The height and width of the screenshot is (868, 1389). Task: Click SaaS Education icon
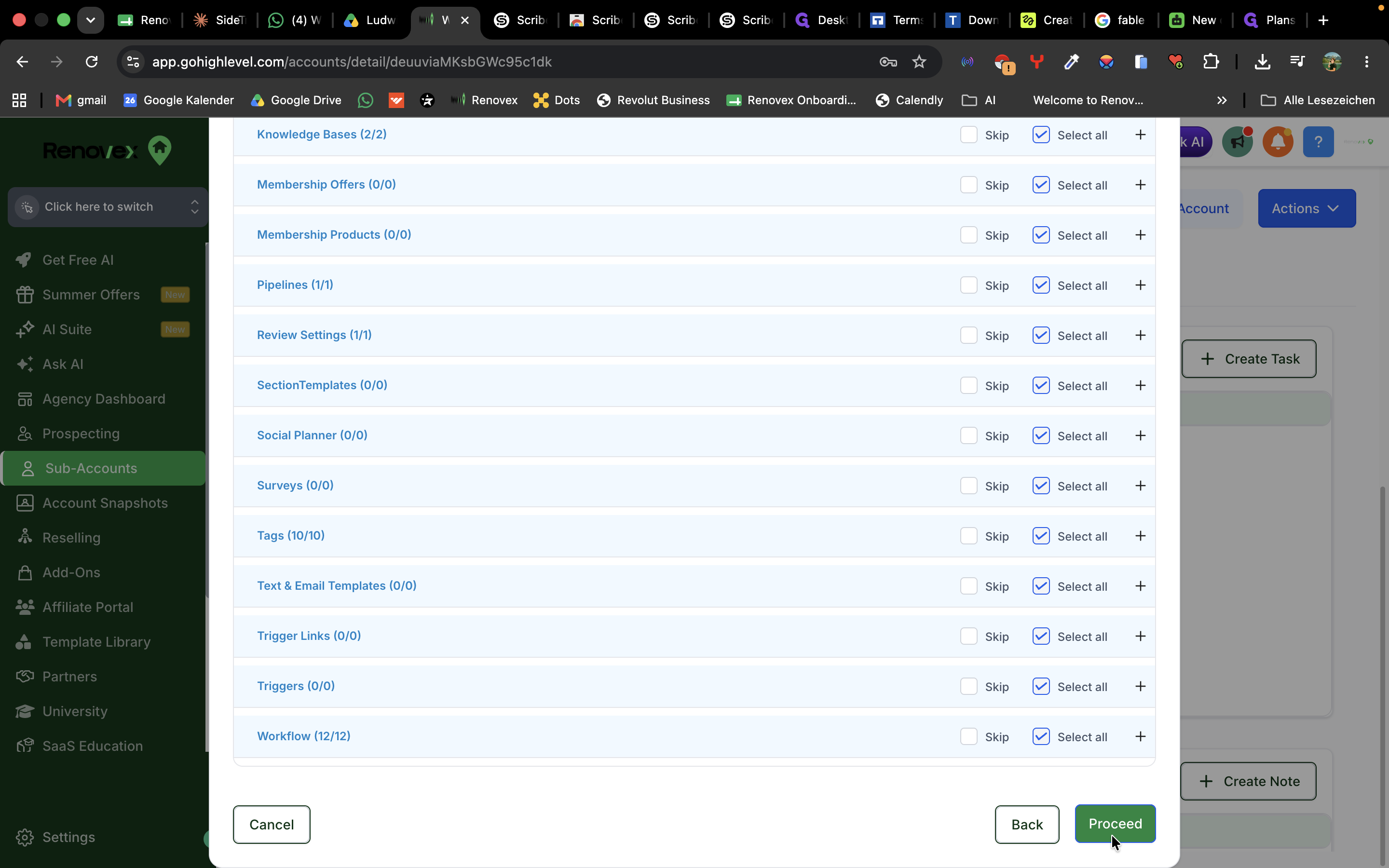[x=24, y=746]
